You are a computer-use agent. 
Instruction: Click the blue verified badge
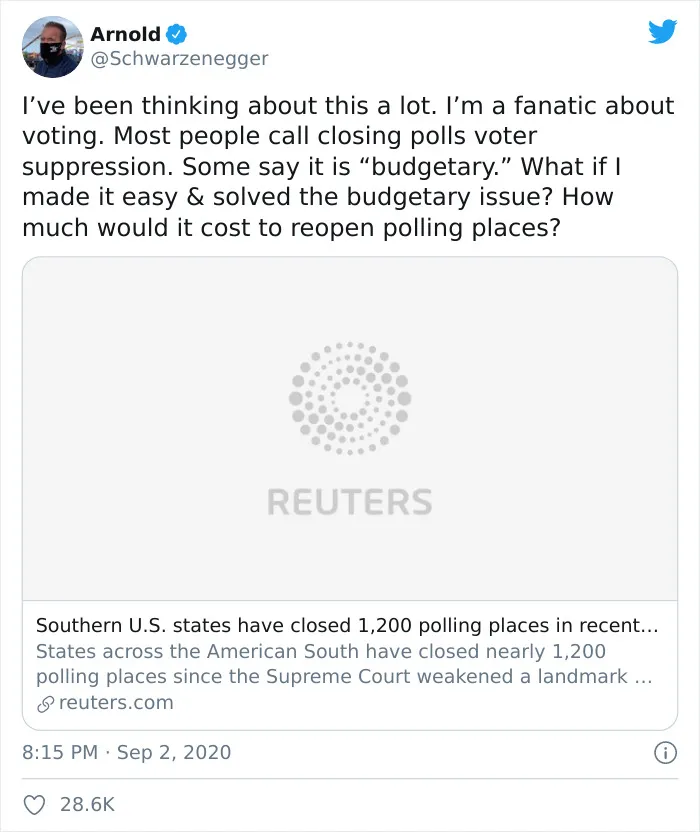(176, 34)
